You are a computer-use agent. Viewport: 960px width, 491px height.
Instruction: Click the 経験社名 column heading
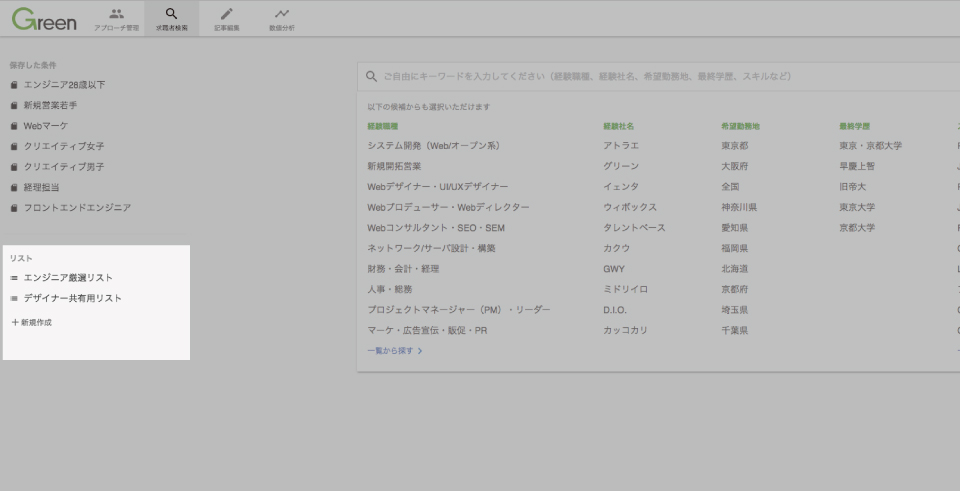[x=618, y=126]
